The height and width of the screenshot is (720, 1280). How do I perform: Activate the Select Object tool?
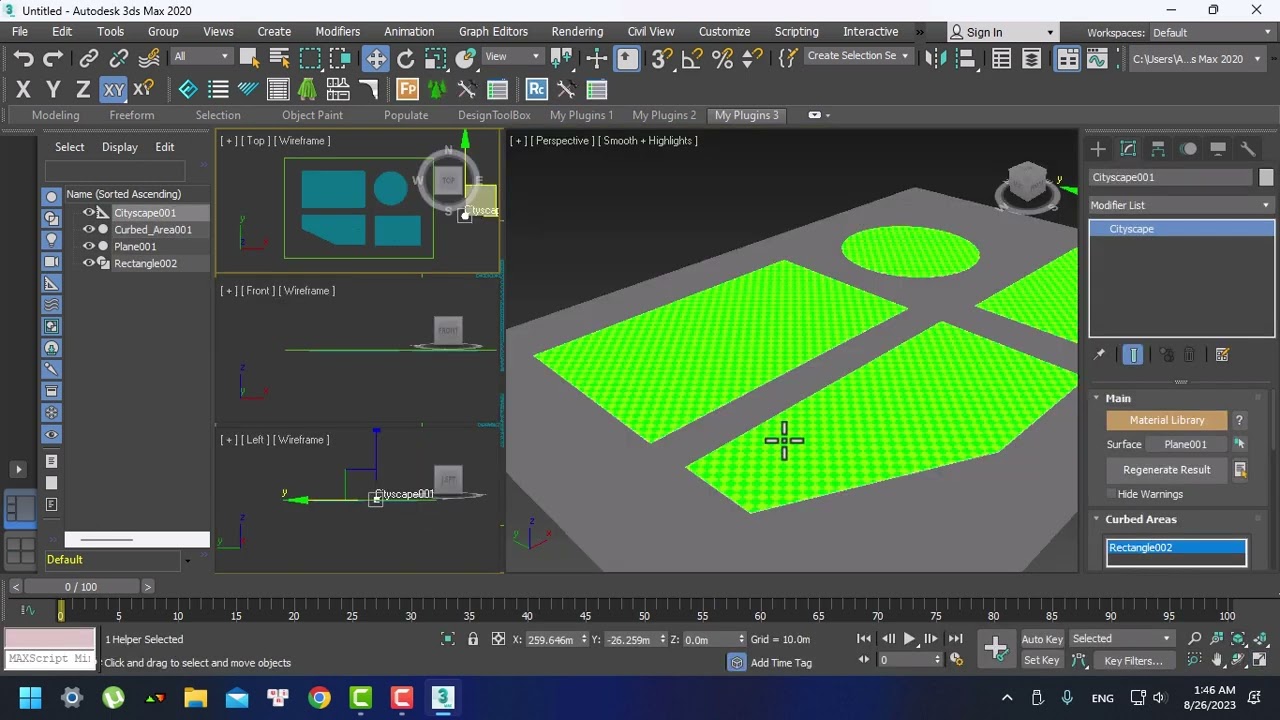pyautogui.click(x=250, y=59)
